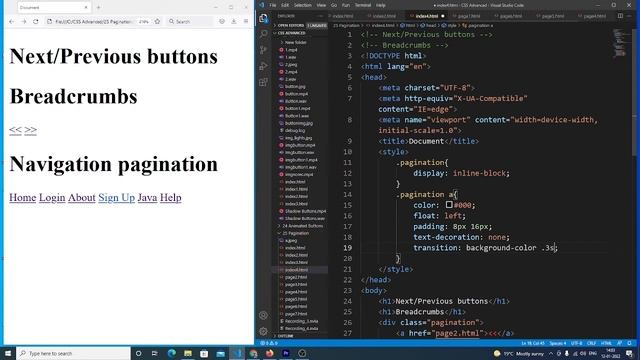Click the #000 color swatch on line 15

[449, 205]
